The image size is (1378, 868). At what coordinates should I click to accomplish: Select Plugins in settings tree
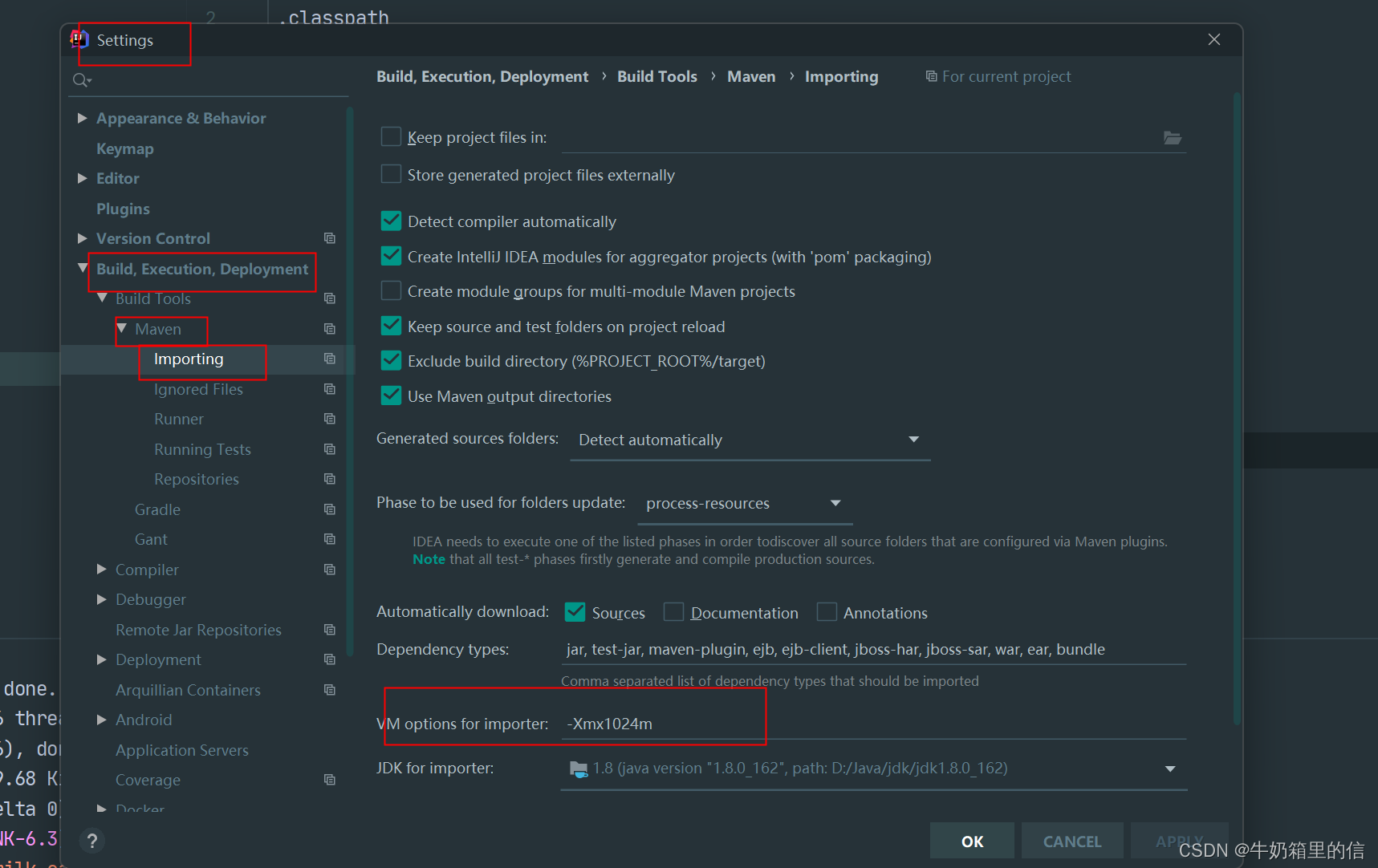(x=123, y=209)
